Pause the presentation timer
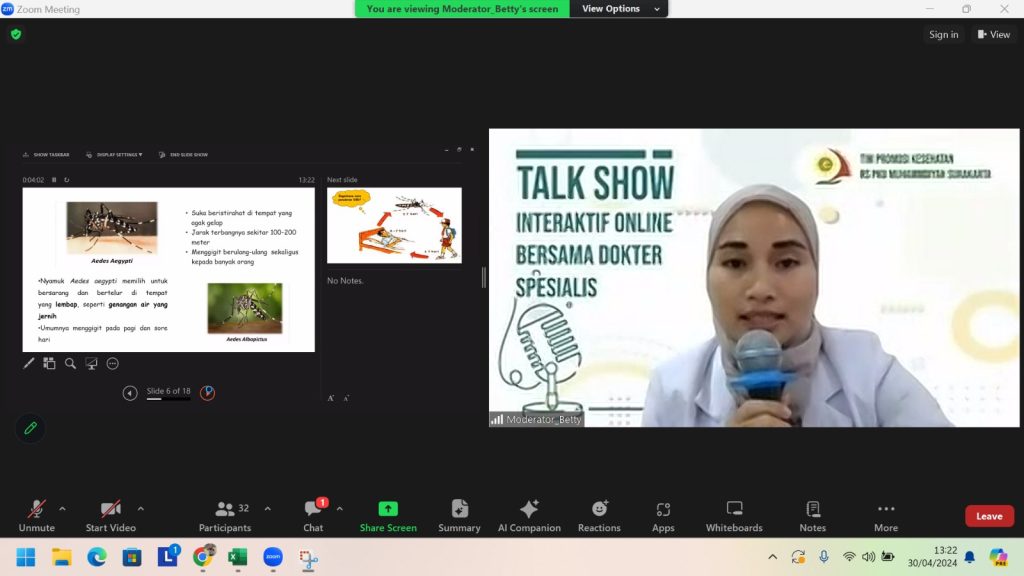This screenshot has width=1024, height=576. [53, 179]
